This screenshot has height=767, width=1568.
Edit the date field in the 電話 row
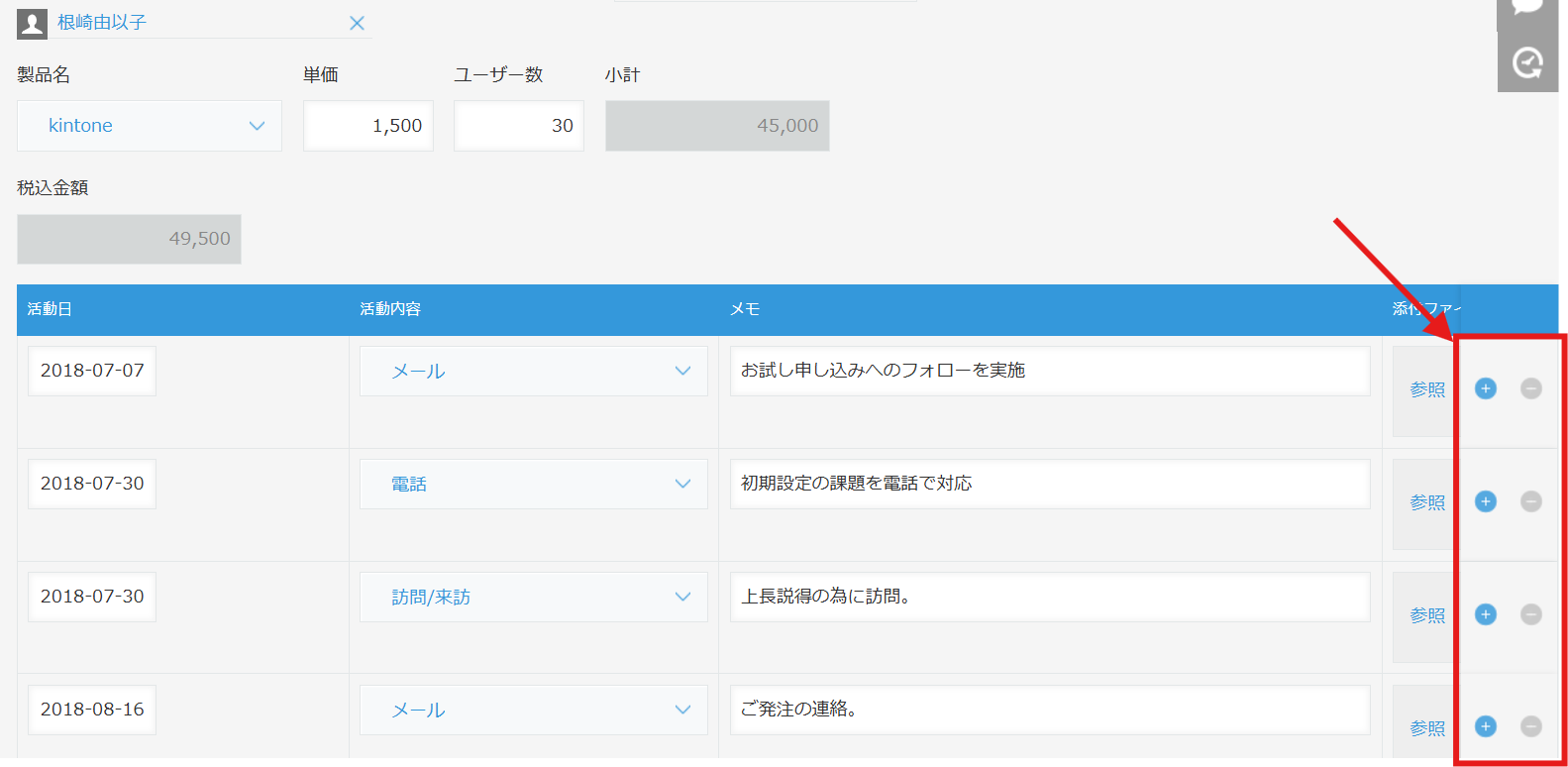point(92,484)
